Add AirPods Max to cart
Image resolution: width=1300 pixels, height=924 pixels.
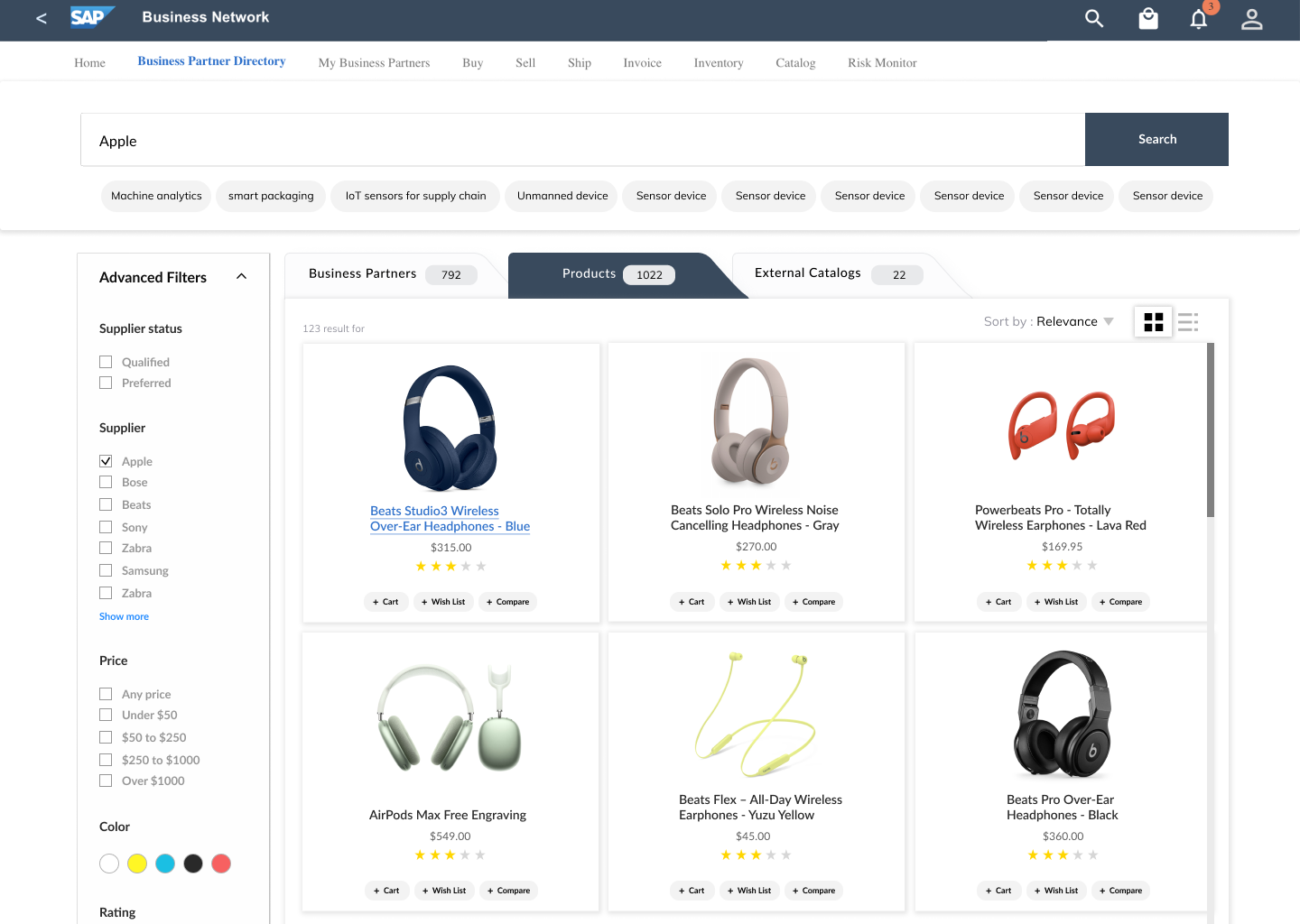point(387,891)
